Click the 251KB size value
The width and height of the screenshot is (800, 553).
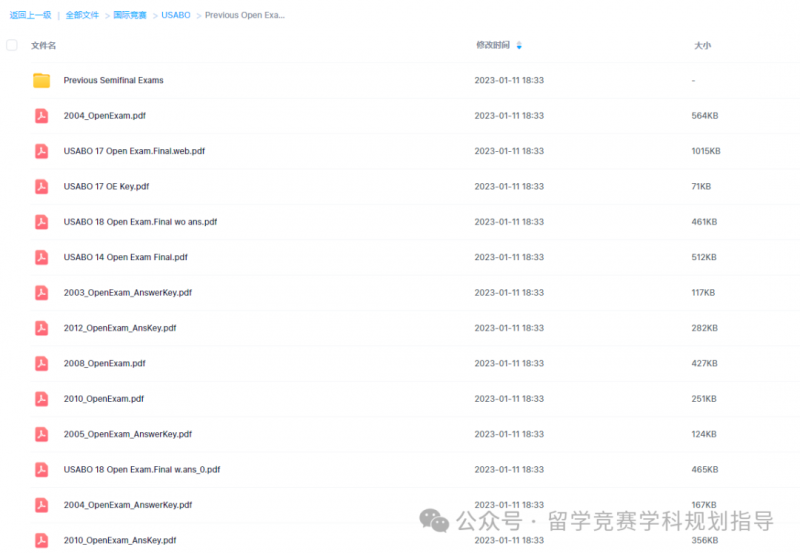tap(704, 399)
